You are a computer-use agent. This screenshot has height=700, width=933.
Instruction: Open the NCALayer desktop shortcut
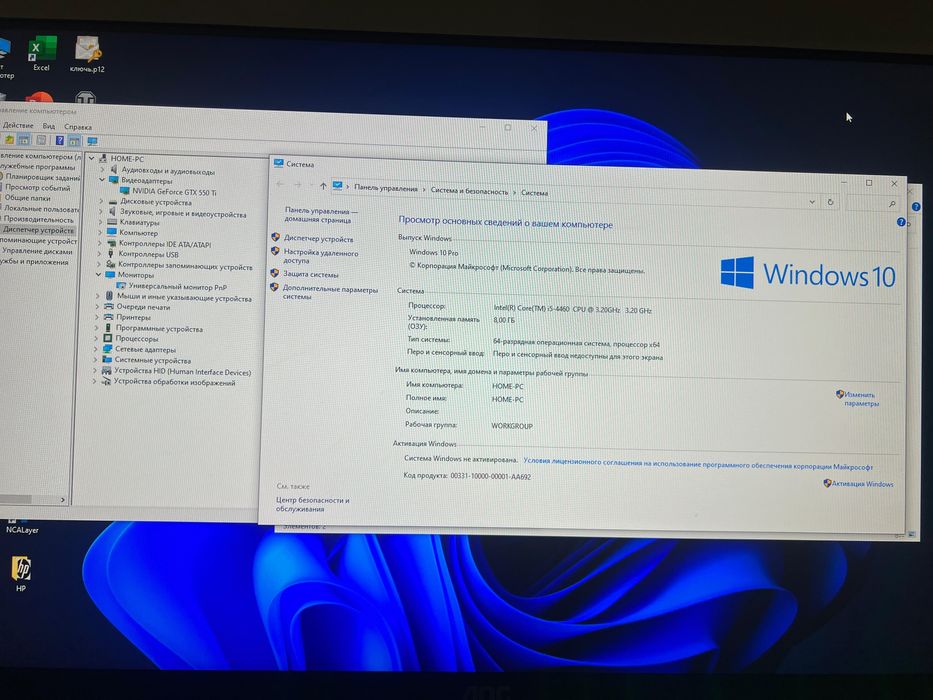[x=22, y=526]
